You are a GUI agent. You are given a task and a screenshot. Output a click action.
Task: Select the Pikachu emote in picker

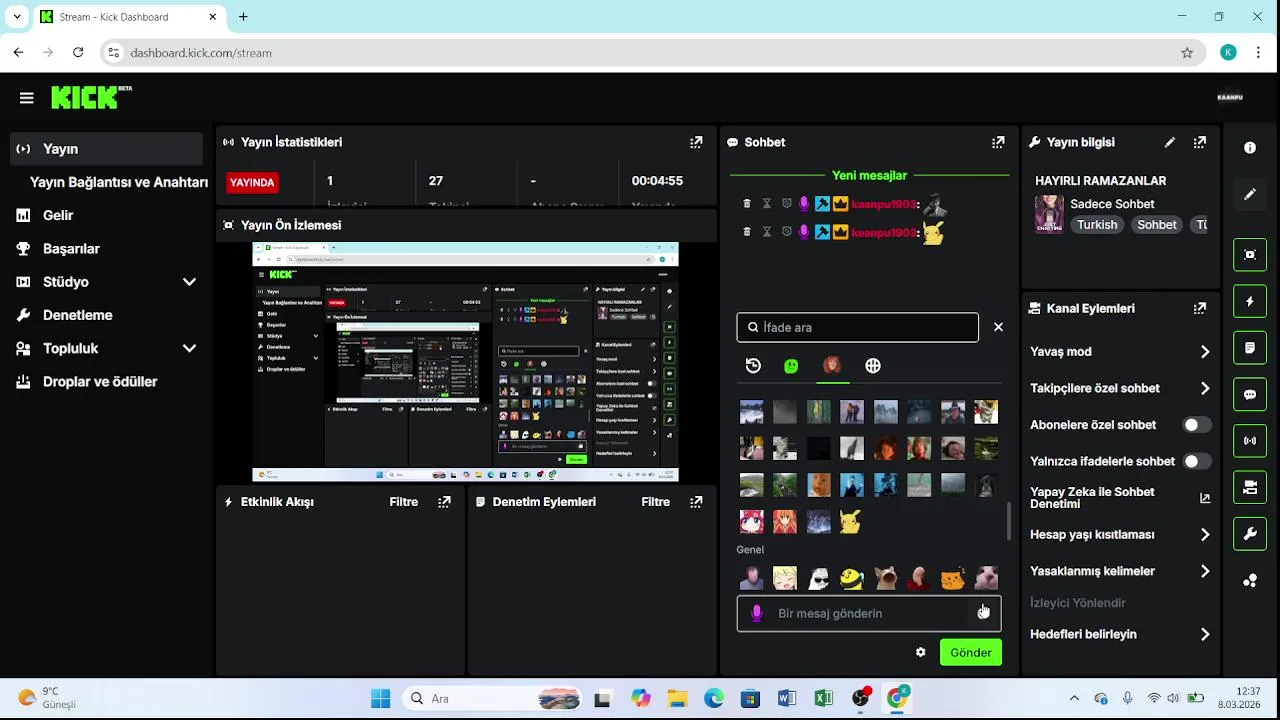851,521
